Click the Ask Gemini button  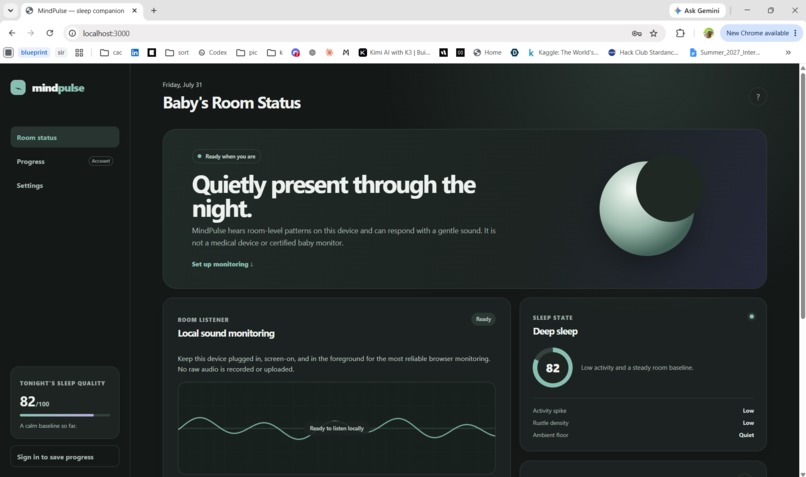pos(697,10)
